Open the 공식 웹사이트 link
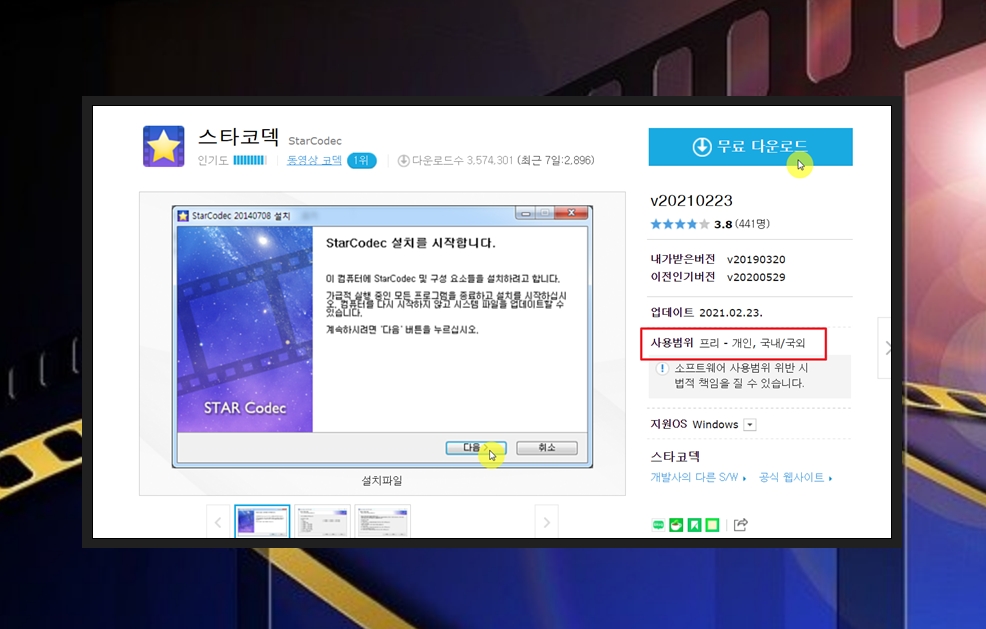Image resolution: width=986 pixels, height=629 pixels. point(795,477)
